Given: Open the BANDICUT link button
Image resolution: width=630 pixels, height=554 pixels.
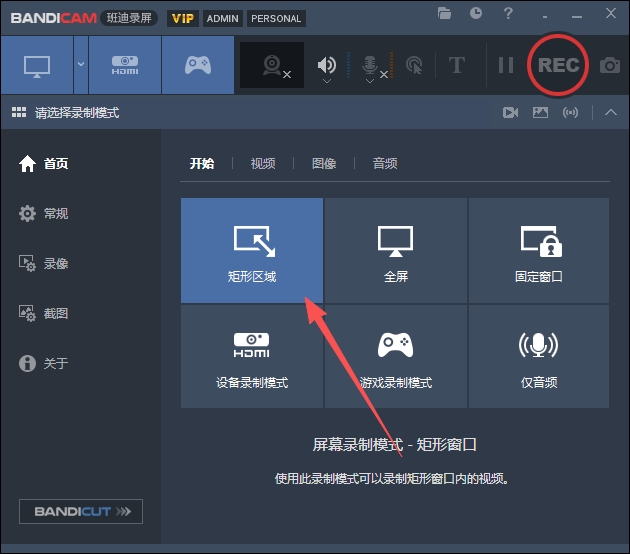Looking at the screenshot, I should 81,511.
